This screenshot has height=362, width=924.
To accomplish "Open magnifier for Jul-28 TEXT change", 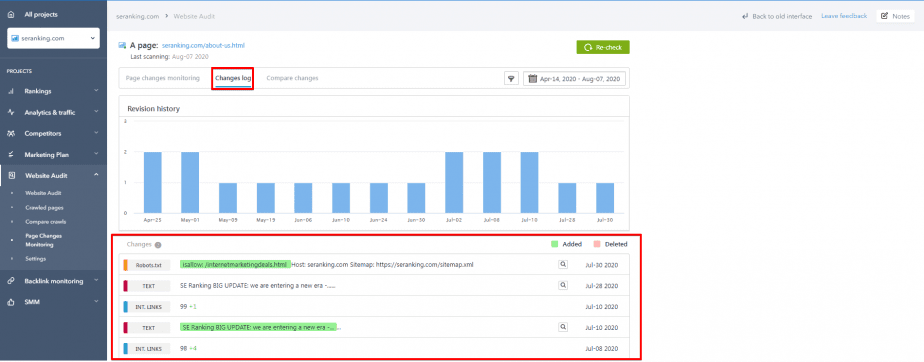I will pos(563,285).
